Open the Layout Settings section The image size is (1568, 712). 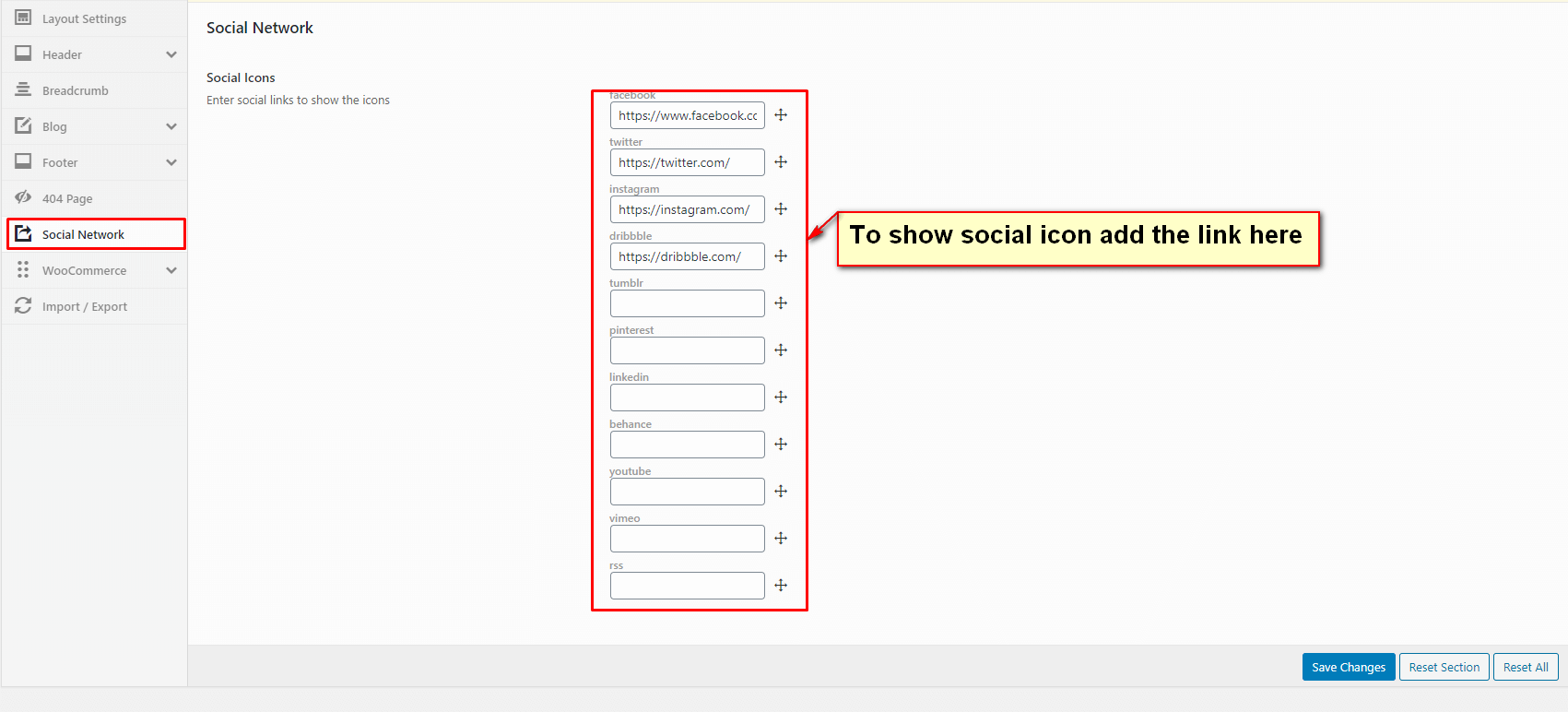(x=95, y=18)
